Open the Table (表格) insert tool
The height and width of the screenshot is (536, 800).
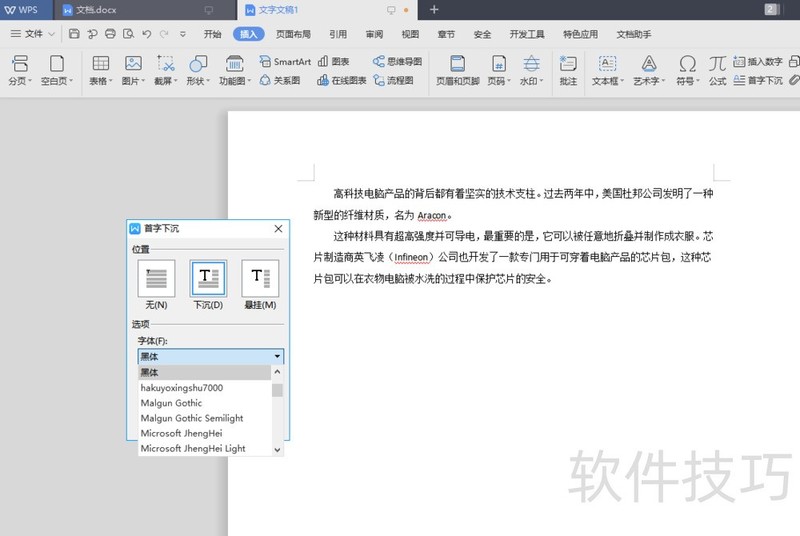(101, 70)
